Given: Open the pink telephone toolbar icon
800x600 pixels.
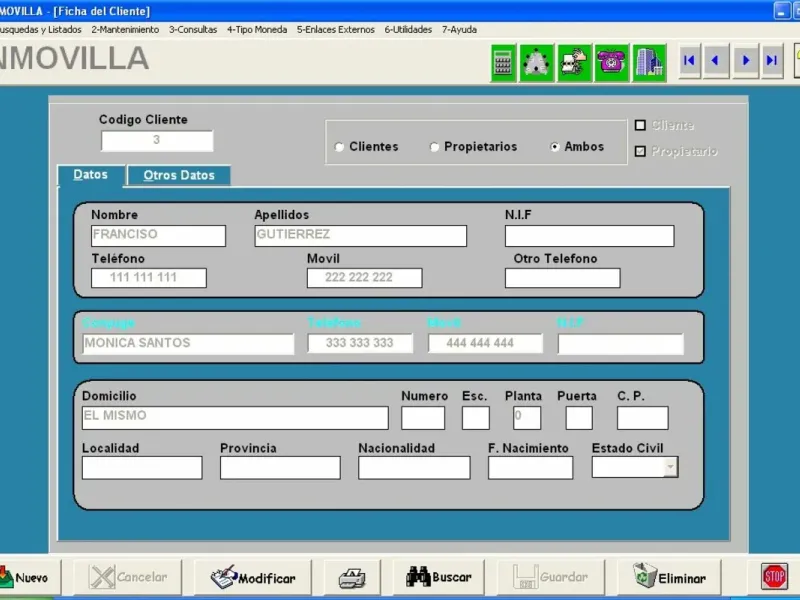Looking at the screenshot, I should 611,63.
